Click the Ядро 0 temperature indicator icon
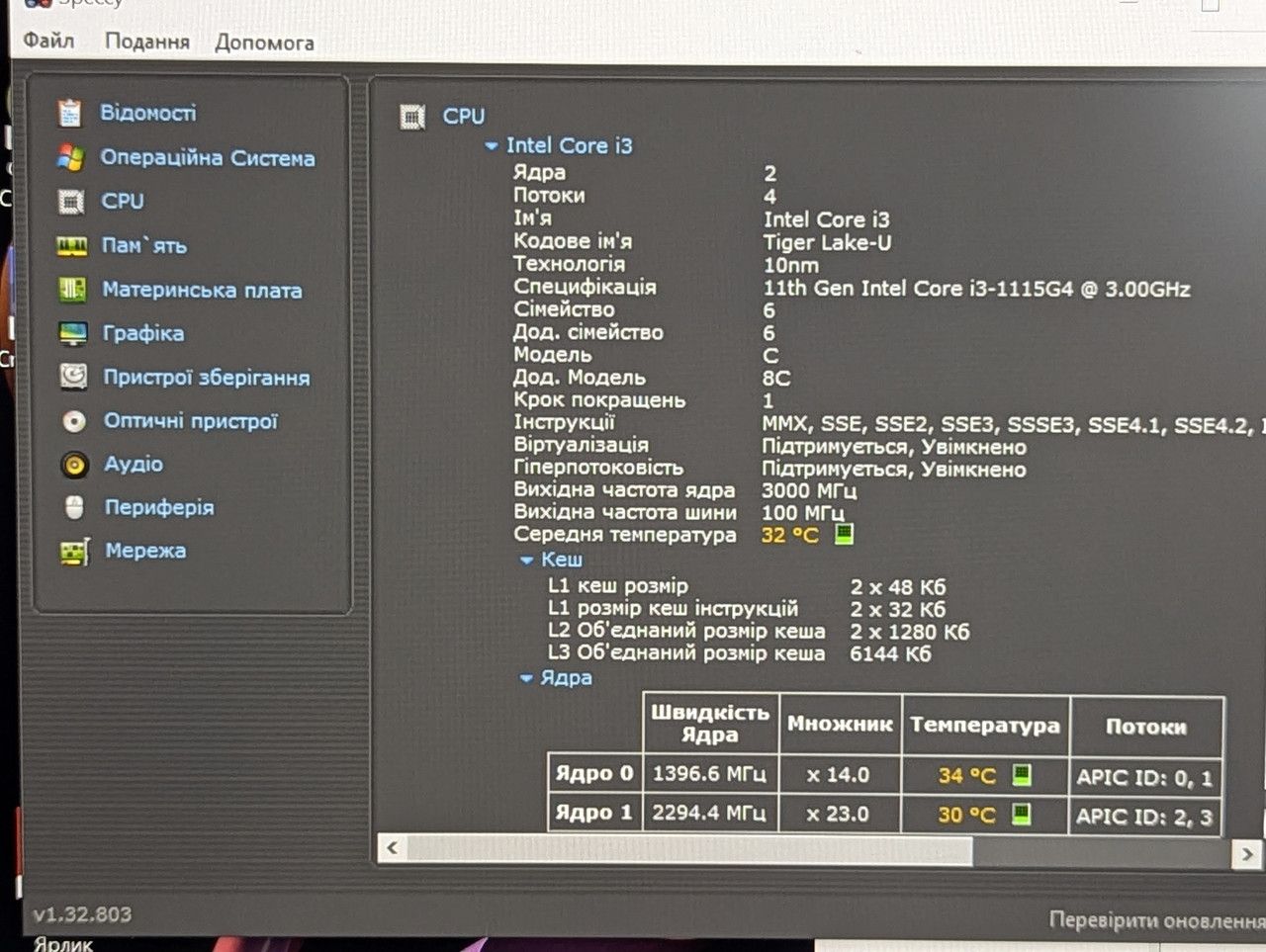 click(1022, 775)
